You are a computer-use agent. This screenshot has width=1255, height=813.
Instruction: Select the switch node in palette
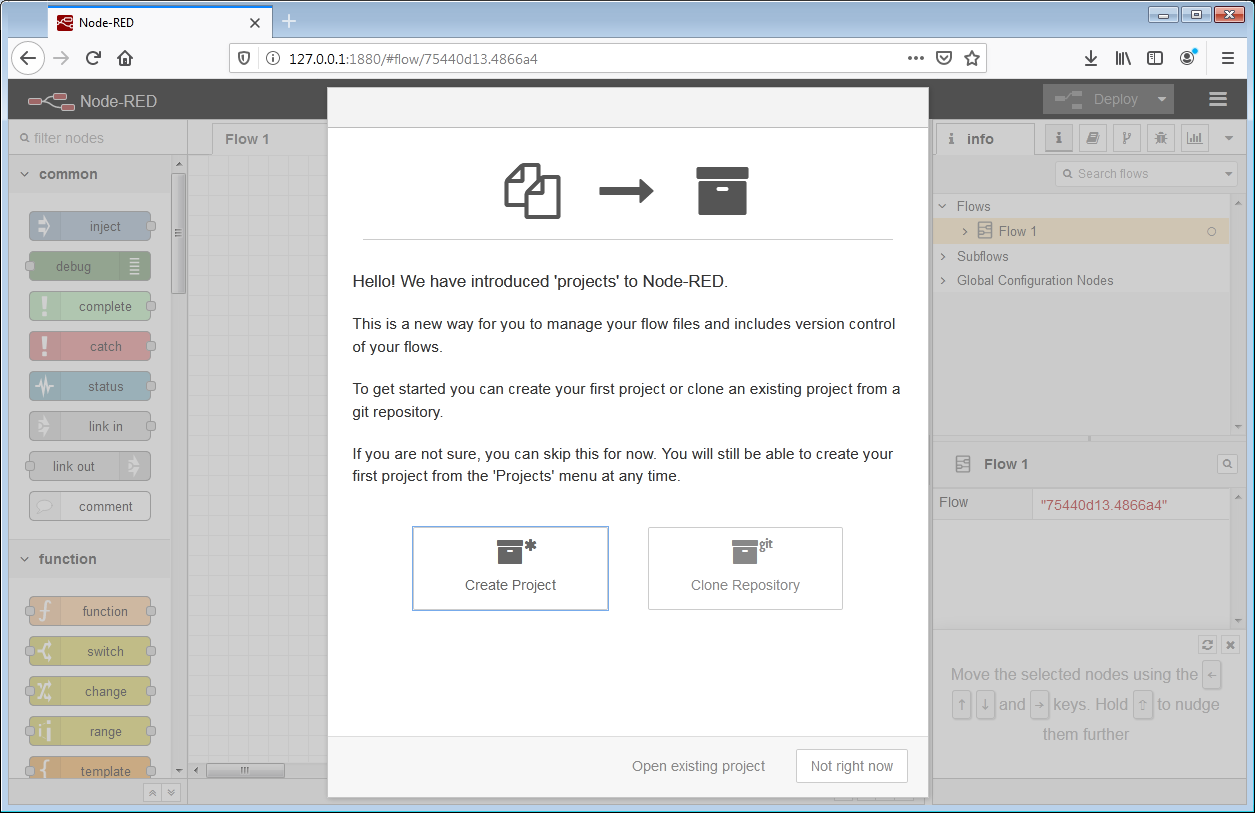90,651
